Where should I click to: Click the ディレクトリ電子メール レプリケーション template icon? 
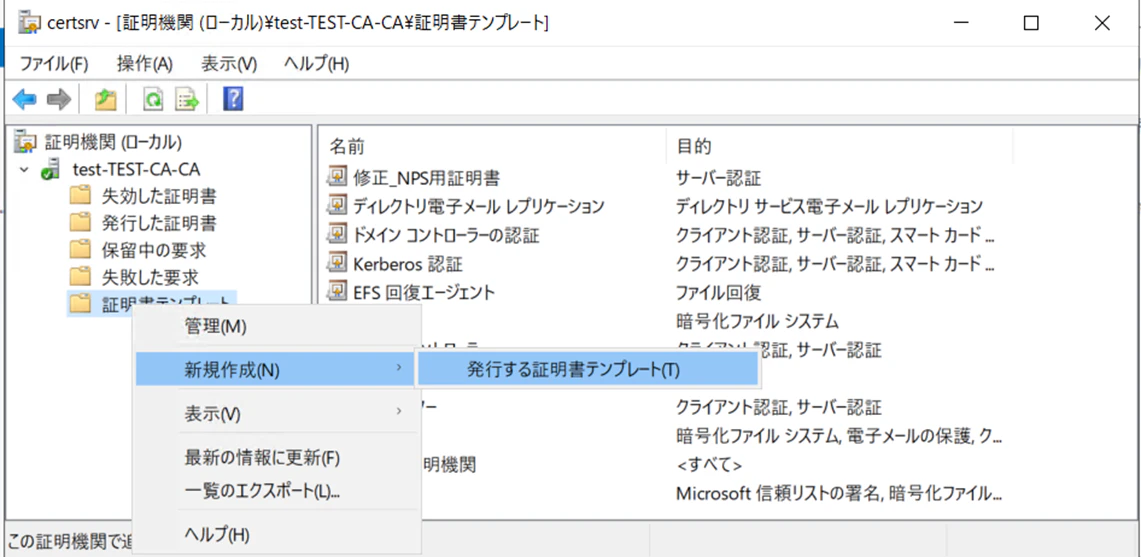point(337,206)
